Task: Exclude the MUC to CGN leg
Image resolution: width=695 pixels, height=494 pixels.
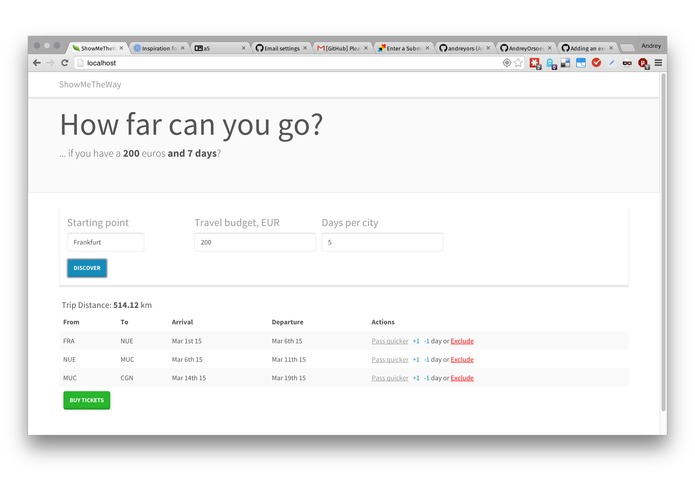Action: [462, 378]
